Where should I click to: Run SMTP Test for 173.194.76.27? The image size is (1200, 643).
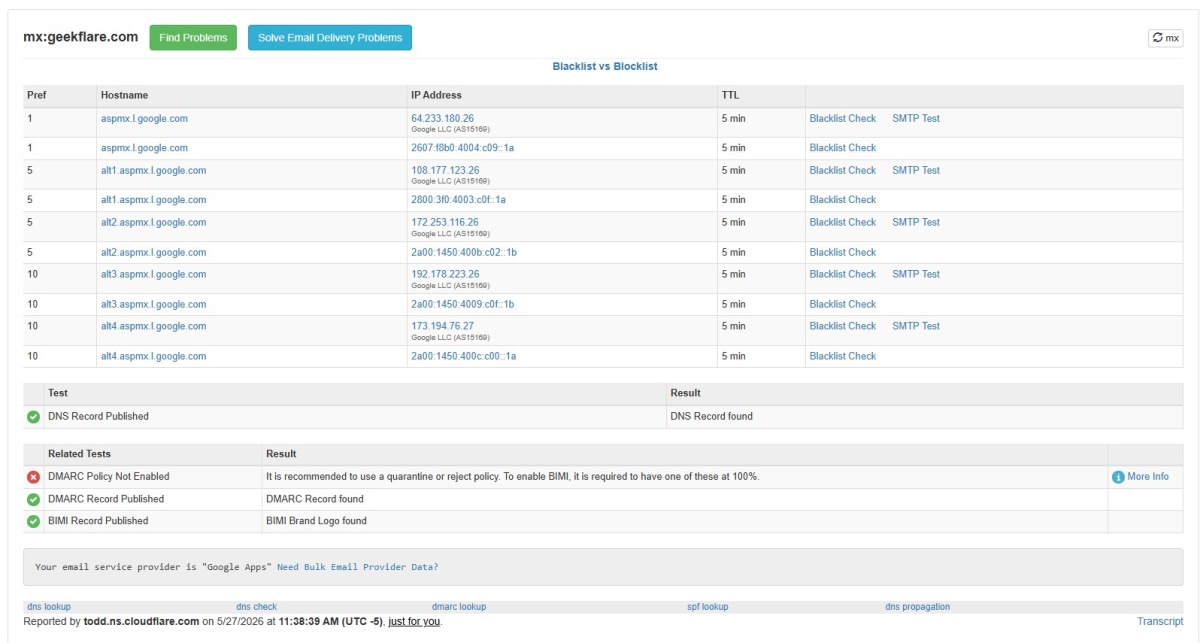click(916, 327)
